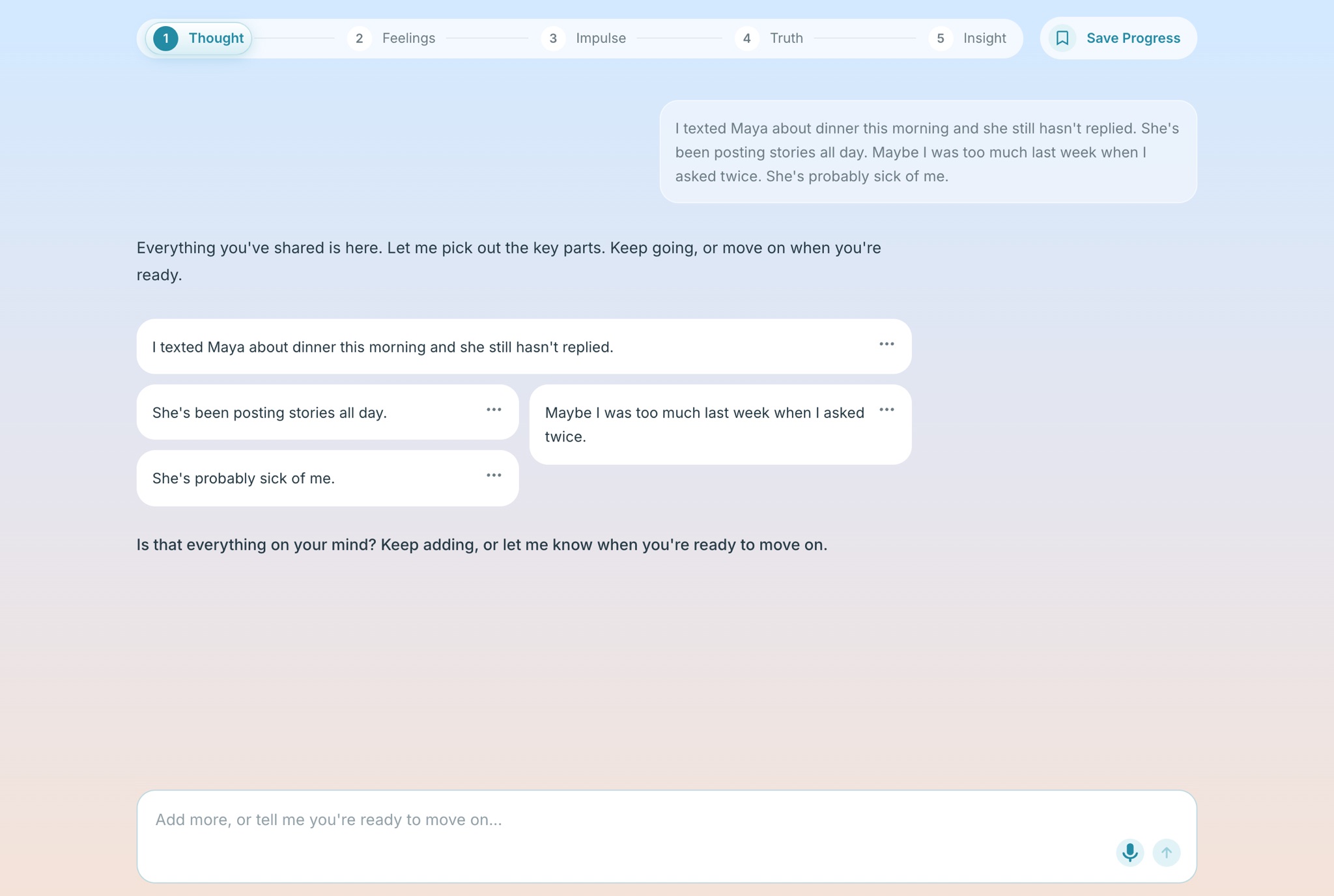Focus the 'Add more' message input field
Viewport: 1334px width, 896px height.
click(666, 837)
